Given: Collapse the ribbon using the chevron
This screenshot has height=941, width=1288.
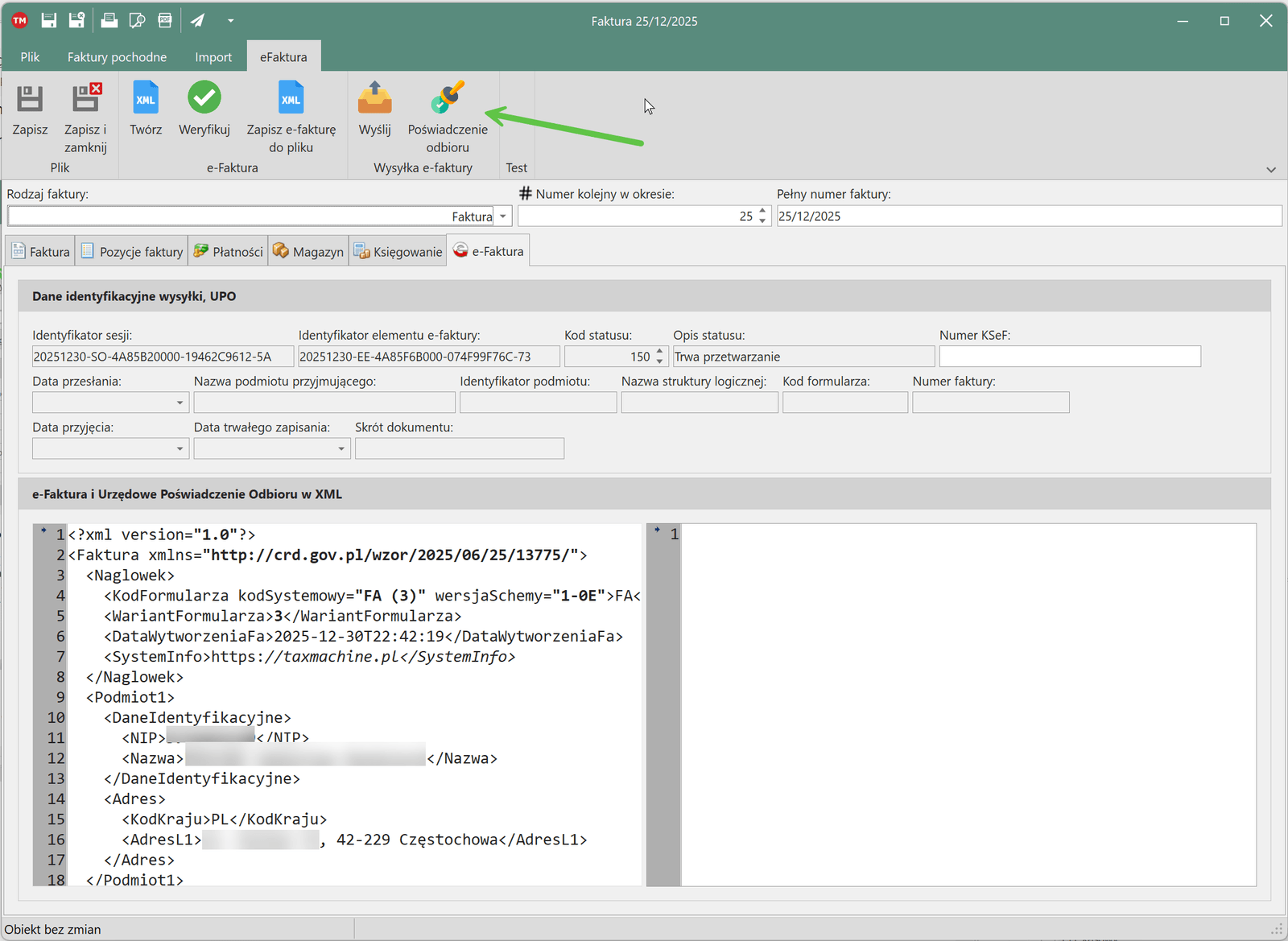Looking at the screenshot, I should 1271,170.
